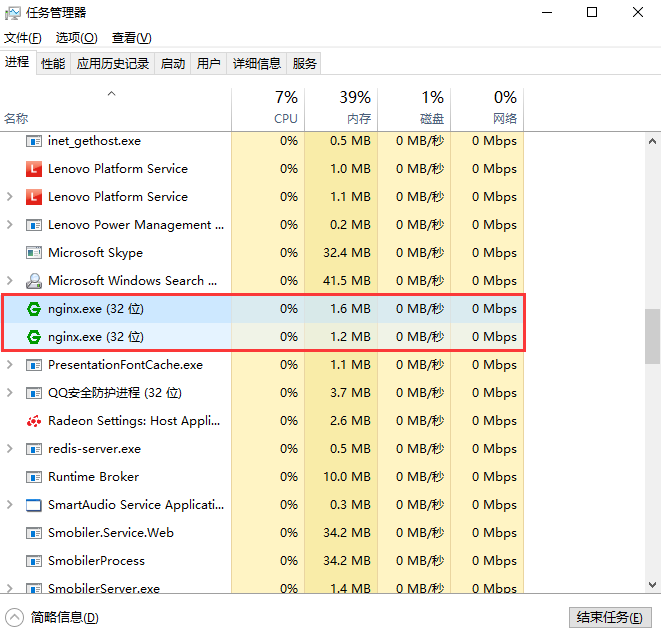Minimize the Task Manager window

(547, 13)
